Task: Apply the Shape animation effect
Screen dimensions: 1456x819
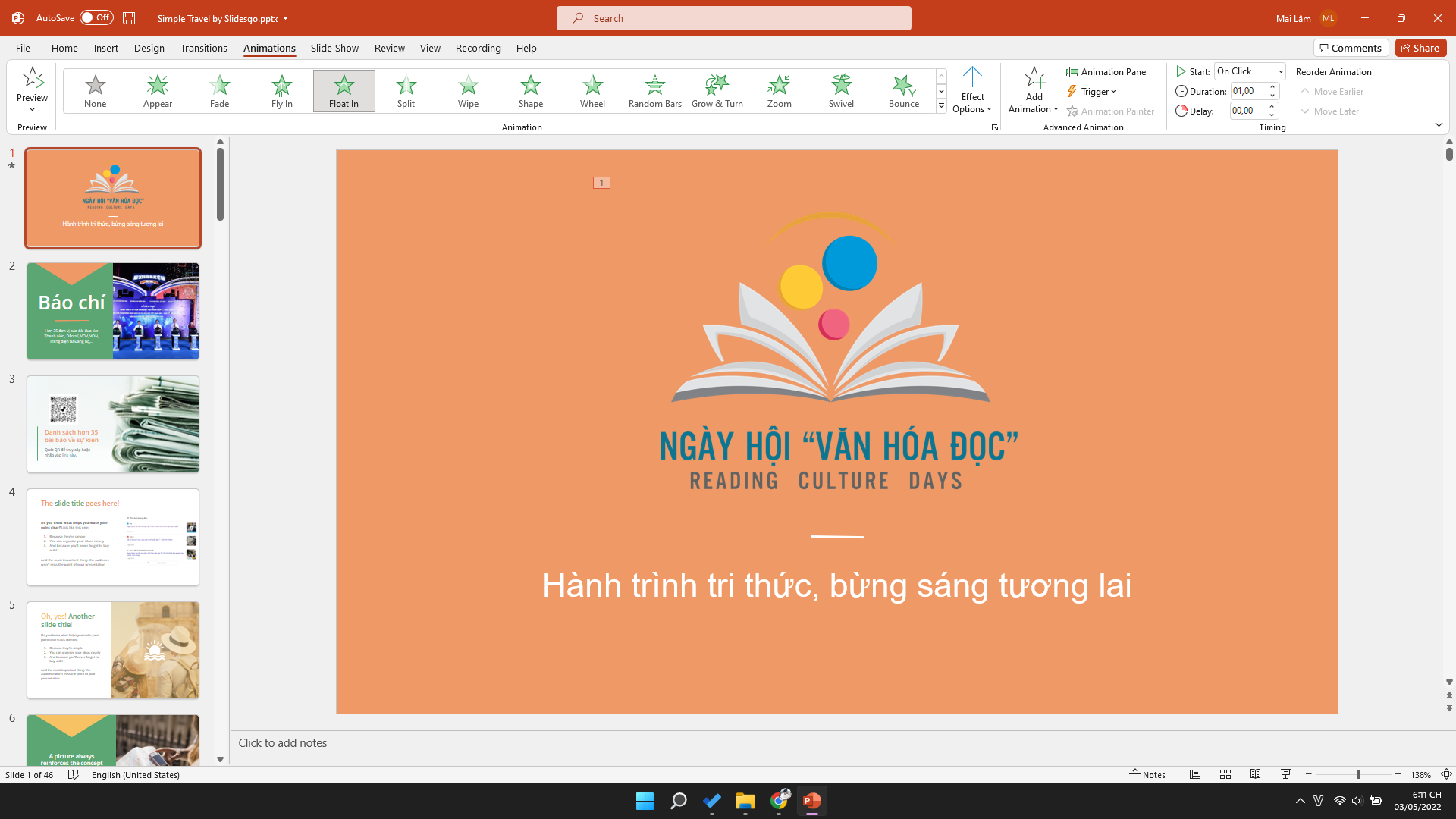Action: point(530,91)
